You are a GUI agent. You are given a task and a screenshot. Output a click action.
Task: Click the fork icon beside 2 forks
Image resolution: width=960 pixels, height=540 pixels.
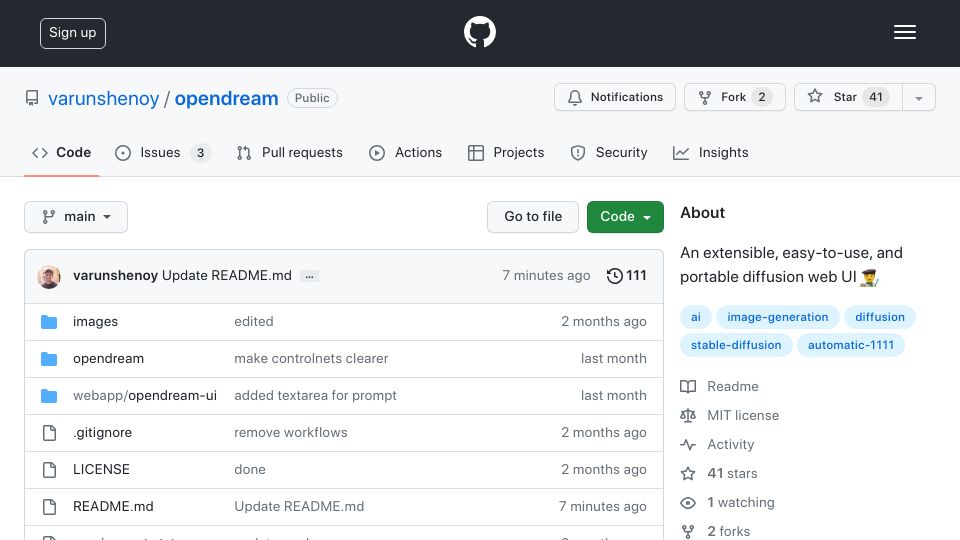click(x=688, y=531)
